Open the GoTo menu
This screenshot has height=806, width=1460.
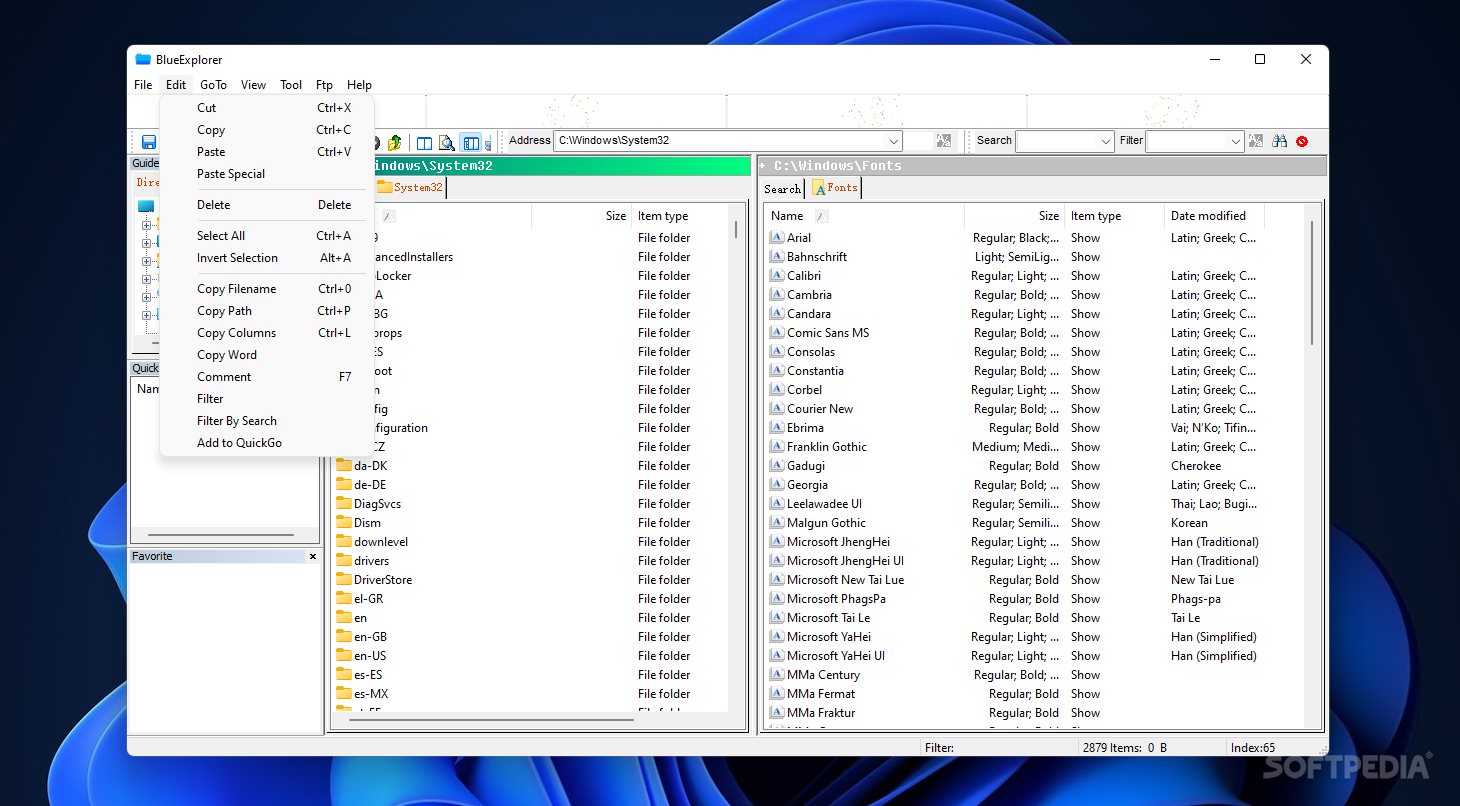213,85
